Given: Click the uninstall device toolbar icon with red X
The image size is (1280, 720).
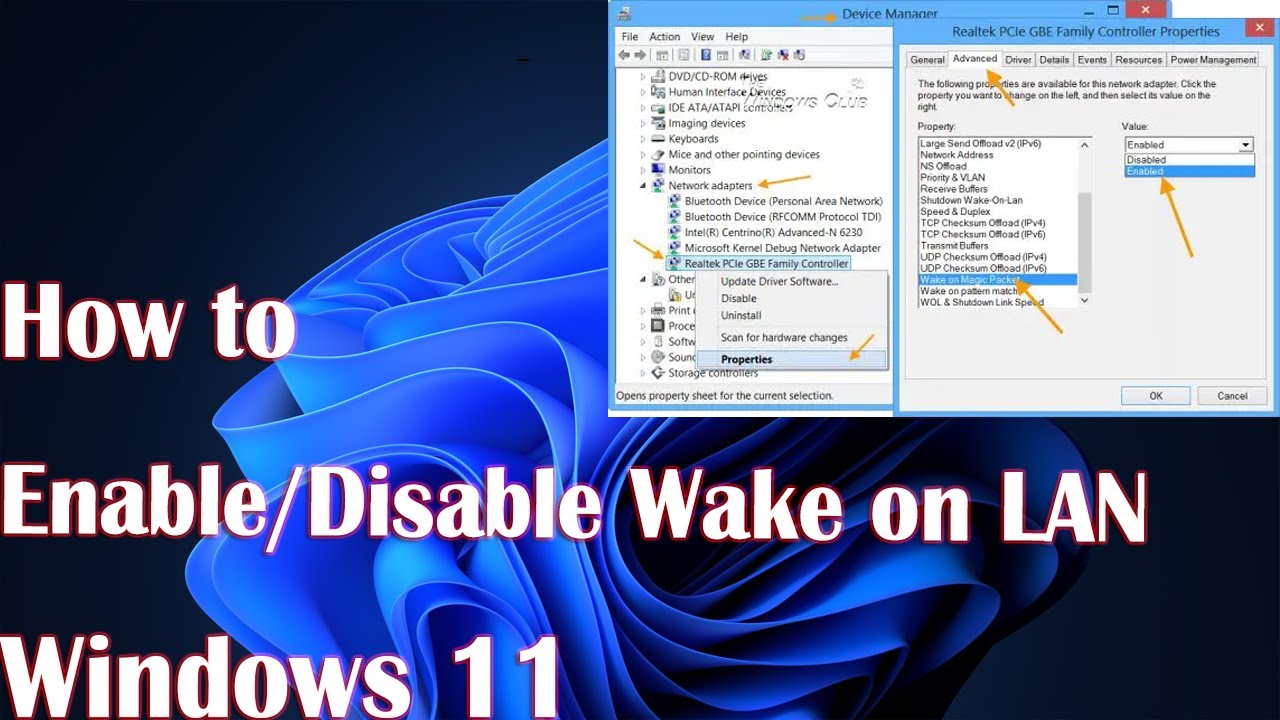Looking at the screenshot, I should (x=783, y=56).
